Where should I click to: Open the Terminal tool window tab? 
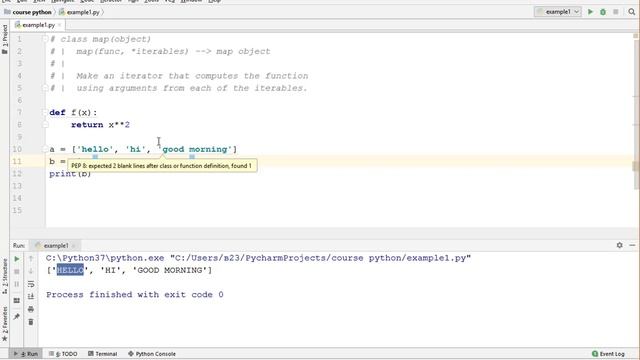coord(102,354)
